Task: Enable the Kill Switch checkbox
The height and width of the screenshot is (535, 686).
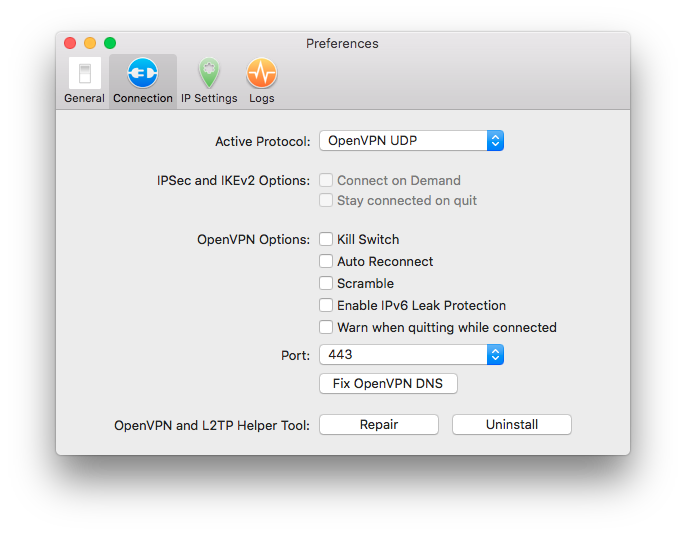Action: pos(326,239)
